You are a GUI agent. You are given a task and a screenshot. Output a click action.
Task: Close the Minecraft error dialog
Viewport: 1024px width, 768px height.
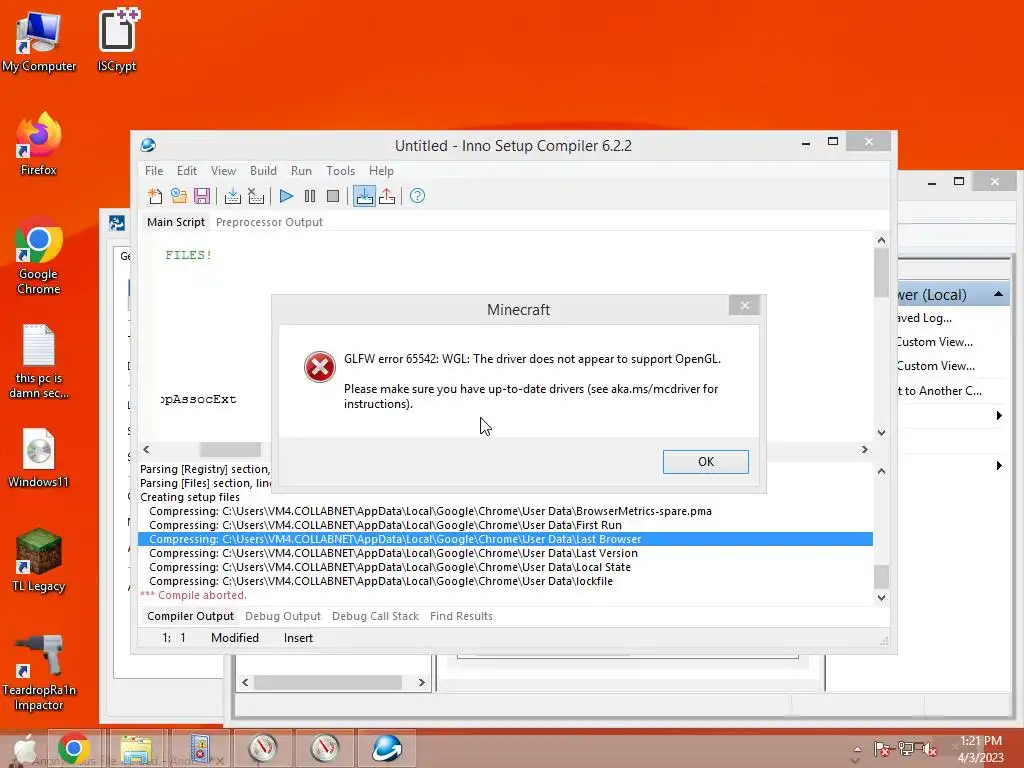744,306
